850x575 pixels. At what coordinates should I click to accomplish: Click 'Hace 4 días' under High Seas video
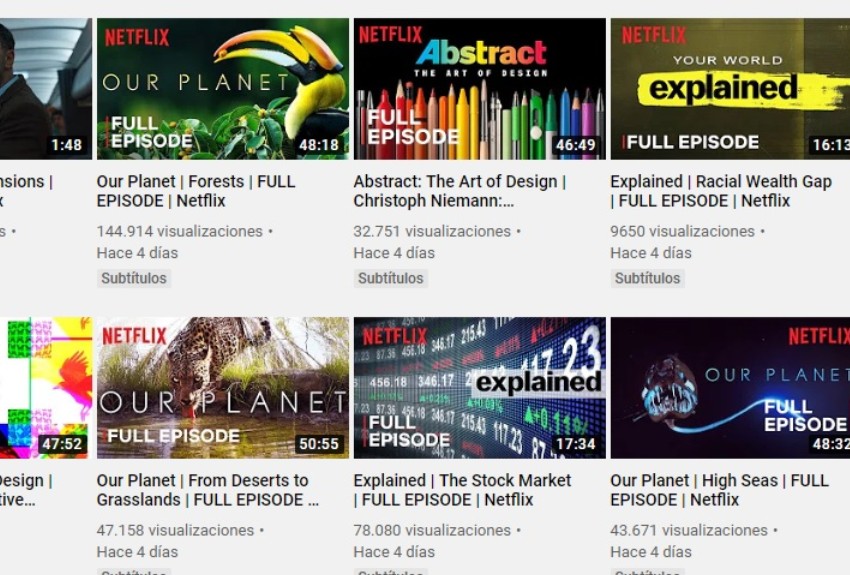point(651,552)
